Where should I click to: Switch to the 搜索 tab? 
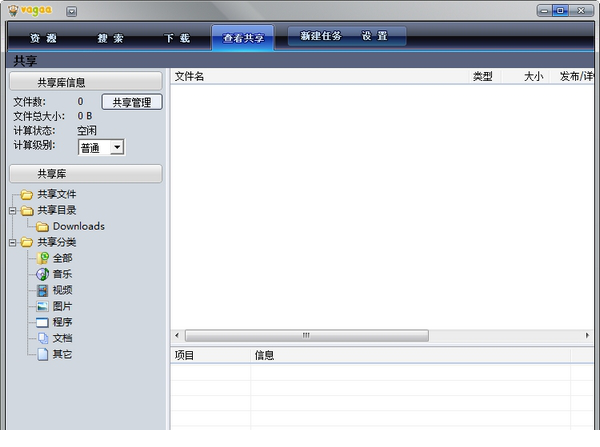click(110, 38)
